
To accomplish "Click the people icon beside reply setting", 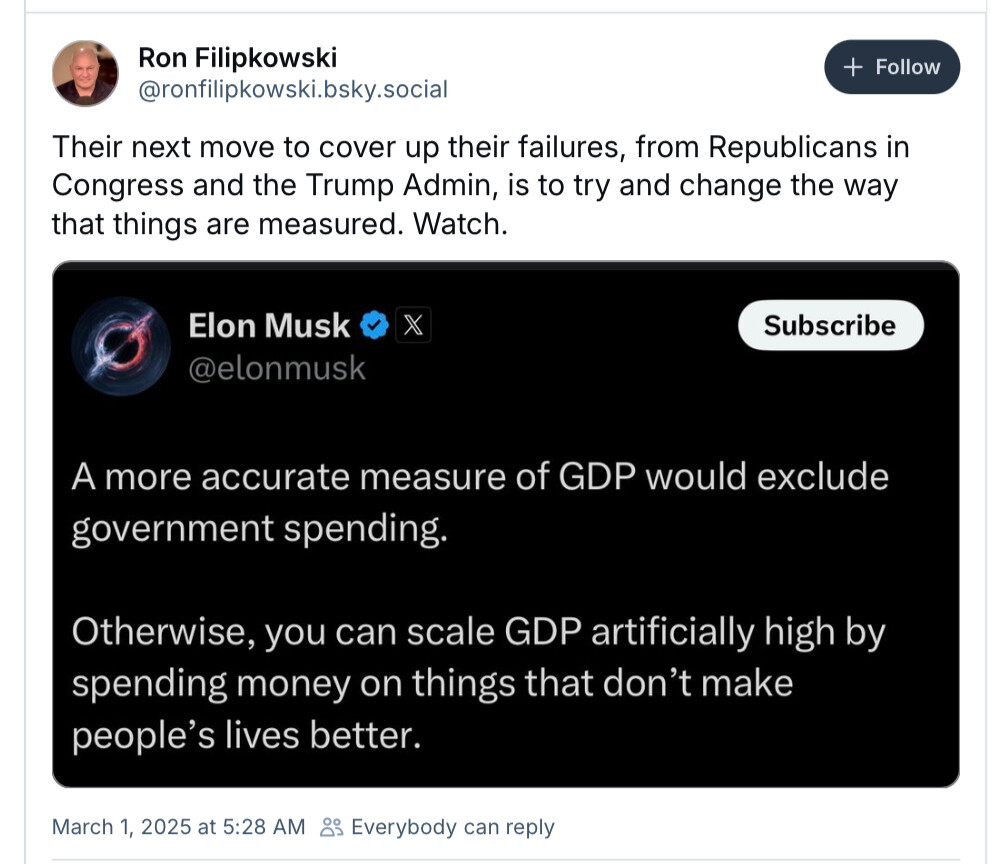I will 331,827.
